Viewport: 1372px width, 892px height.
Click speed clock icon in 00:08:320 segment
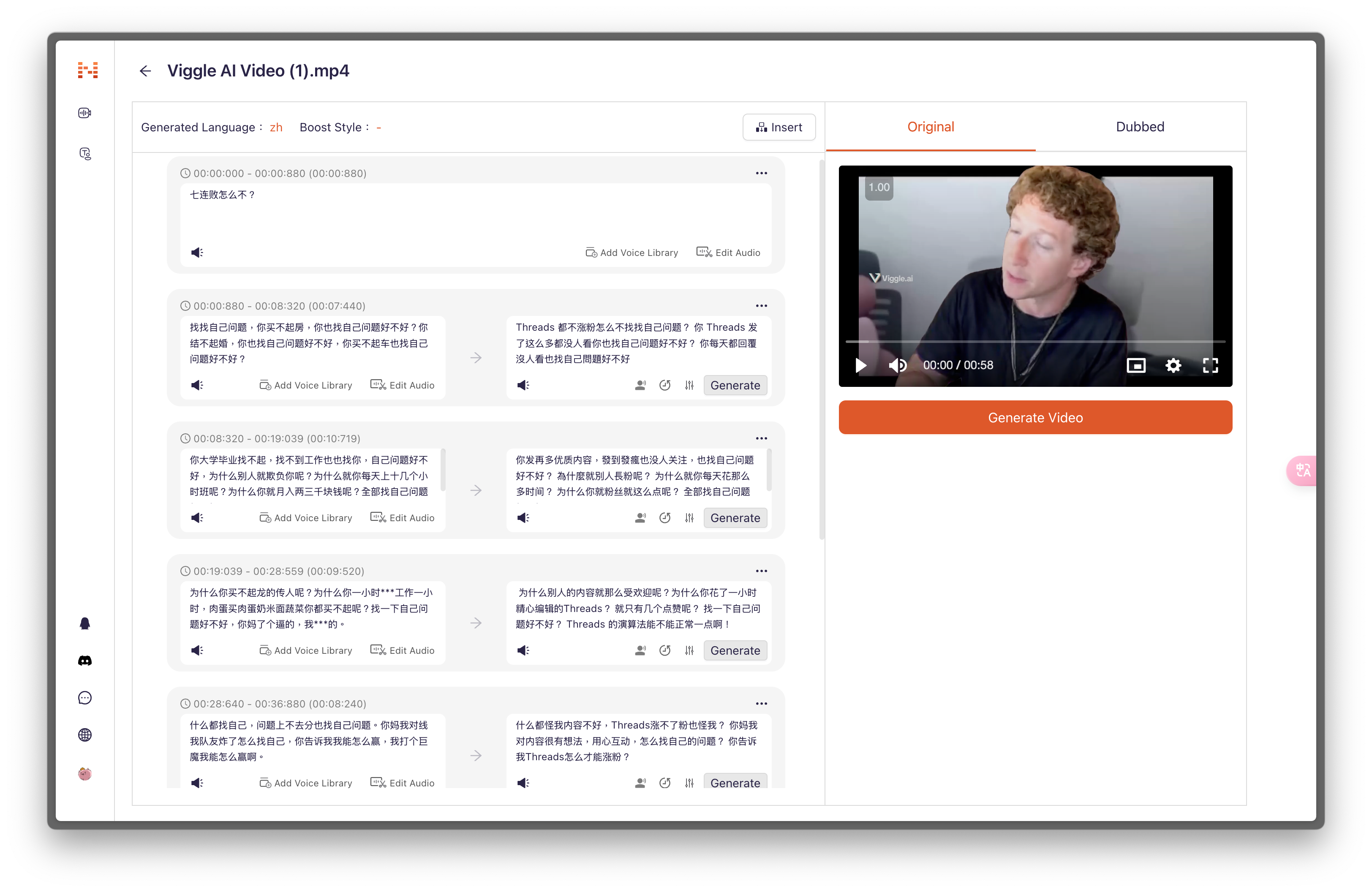665,517
